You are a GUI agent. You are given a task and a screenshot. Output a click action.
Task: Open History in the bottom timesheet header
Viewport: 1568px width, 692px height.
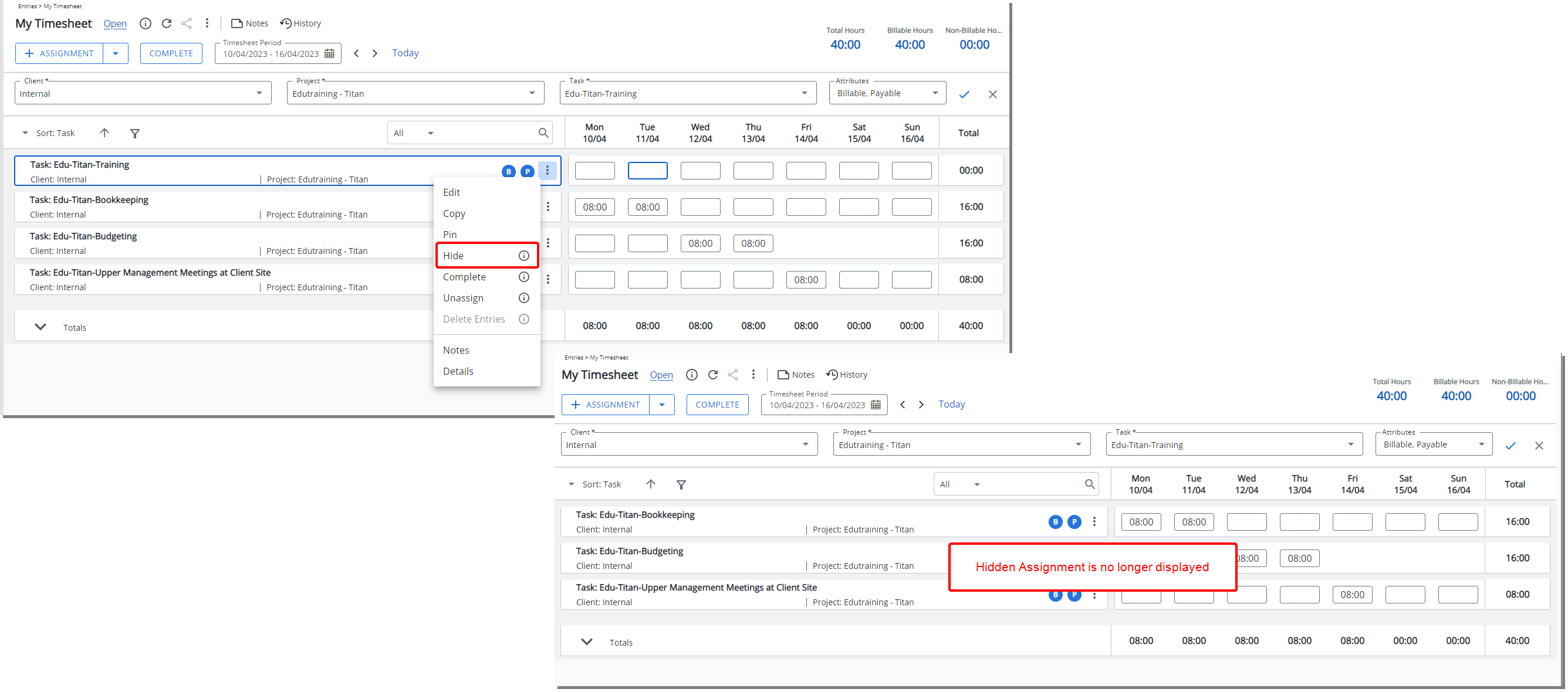pos(847,375)
